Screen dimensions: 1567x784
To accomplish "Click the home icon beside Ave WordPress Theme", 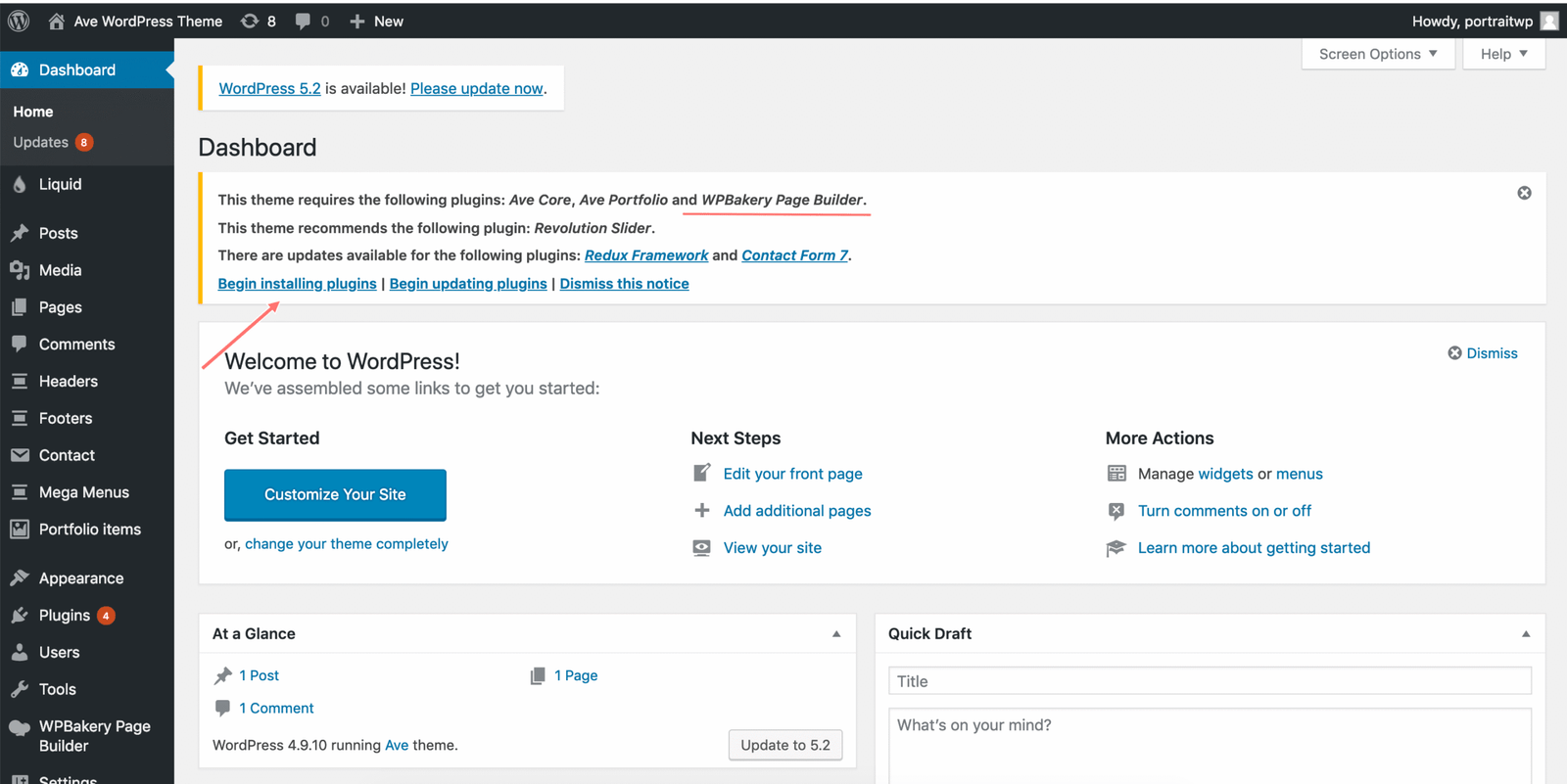I will tap(57, 21).
